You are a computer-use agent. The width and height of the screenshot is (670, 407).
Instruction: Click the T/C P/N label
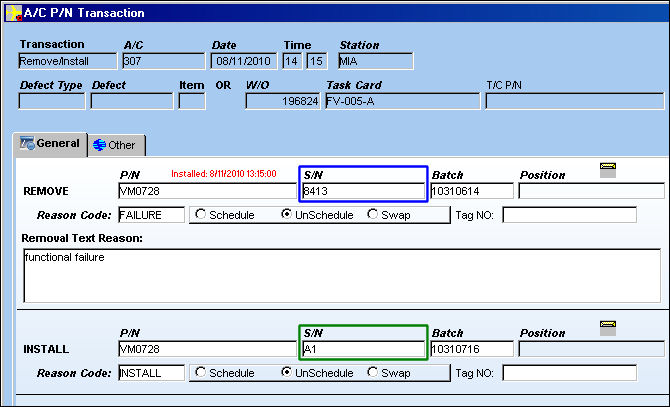click(x=504, y=85)
